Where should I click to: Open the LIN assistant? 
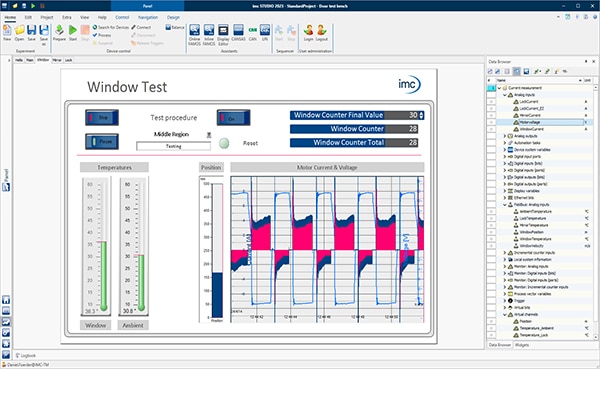click(265, 33)
